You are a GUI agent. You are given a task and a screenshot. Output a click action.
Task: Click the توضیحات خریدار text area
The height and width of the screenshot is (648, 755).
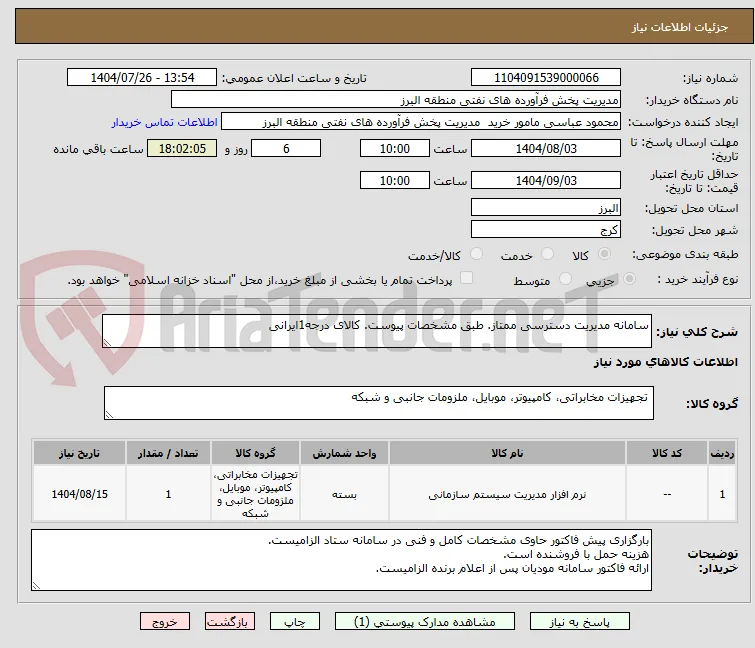(x=341, y=560)
